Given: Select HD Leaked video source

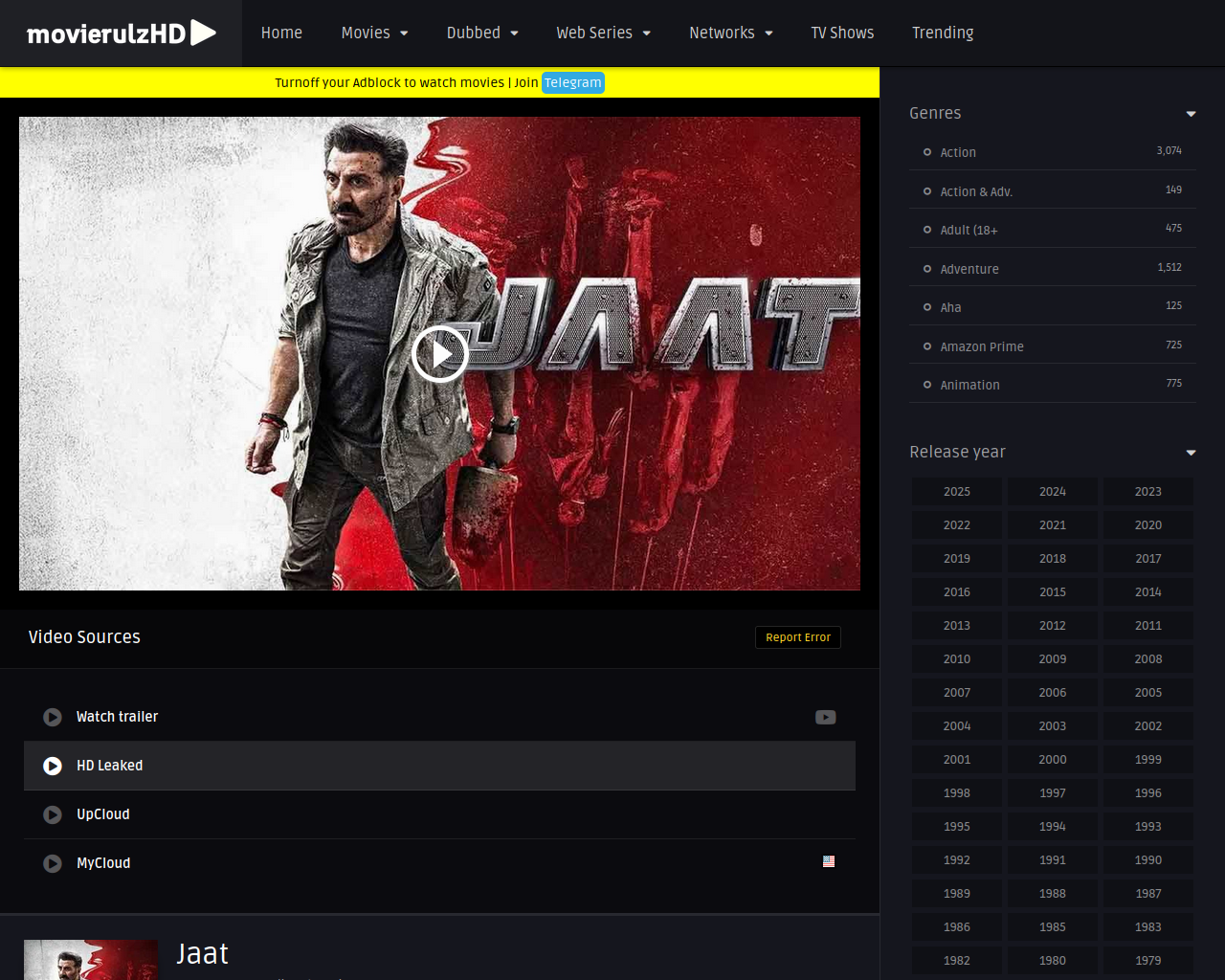Looking at the screenshot, I should click(x=439, y=766).
